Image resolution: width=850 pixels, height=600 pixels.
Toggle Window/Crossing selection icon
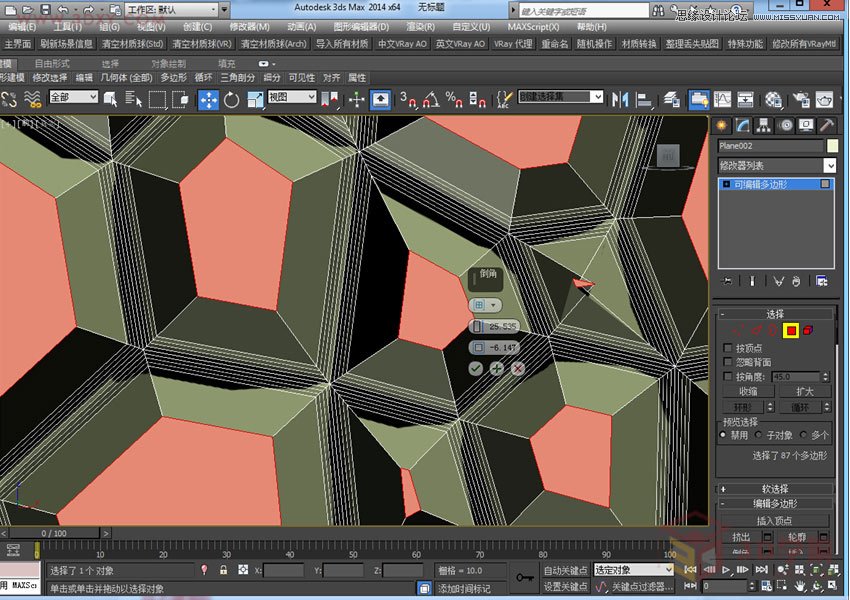180,100
